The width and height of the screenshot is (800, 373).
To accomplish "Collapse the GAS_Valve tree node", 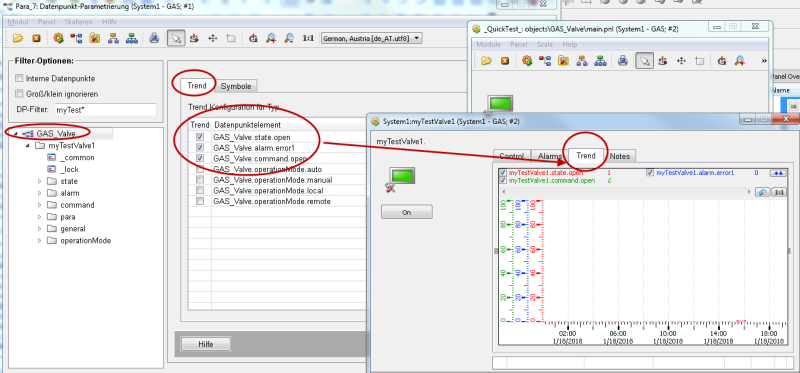I will (16, 134).
